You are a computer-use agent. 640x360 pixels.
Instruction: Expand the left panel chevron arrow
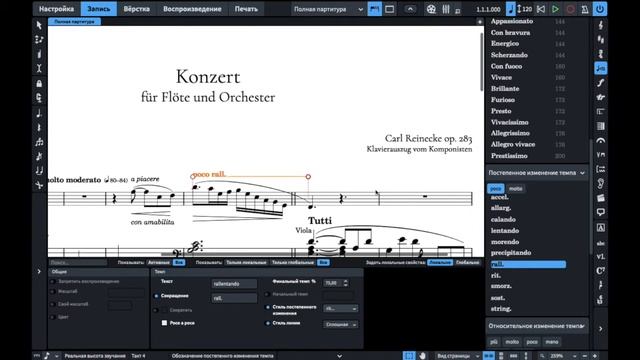[x=39, y=271]
